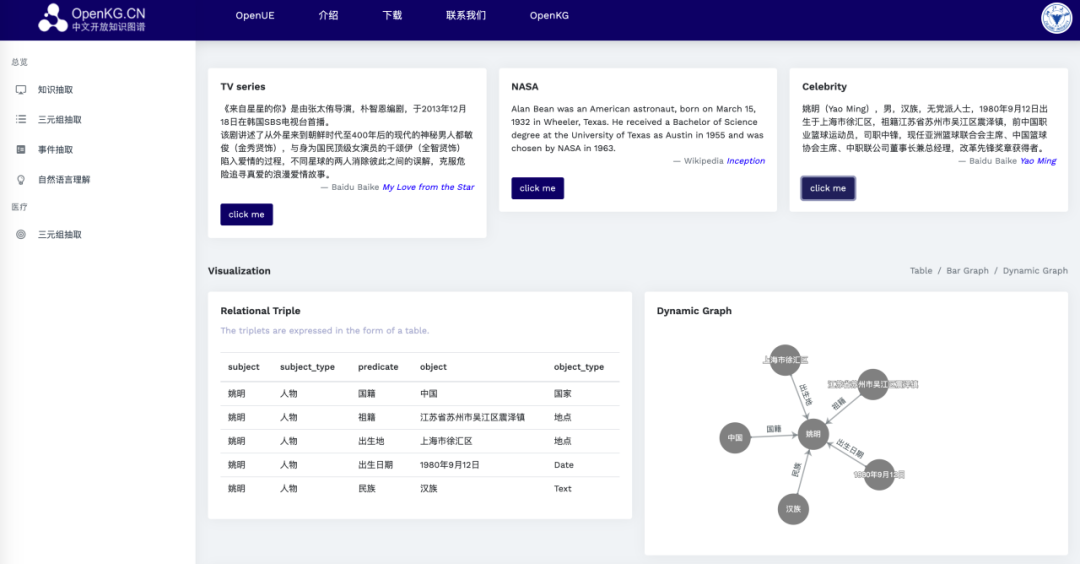Click the object column header

[x=433, y=367]
